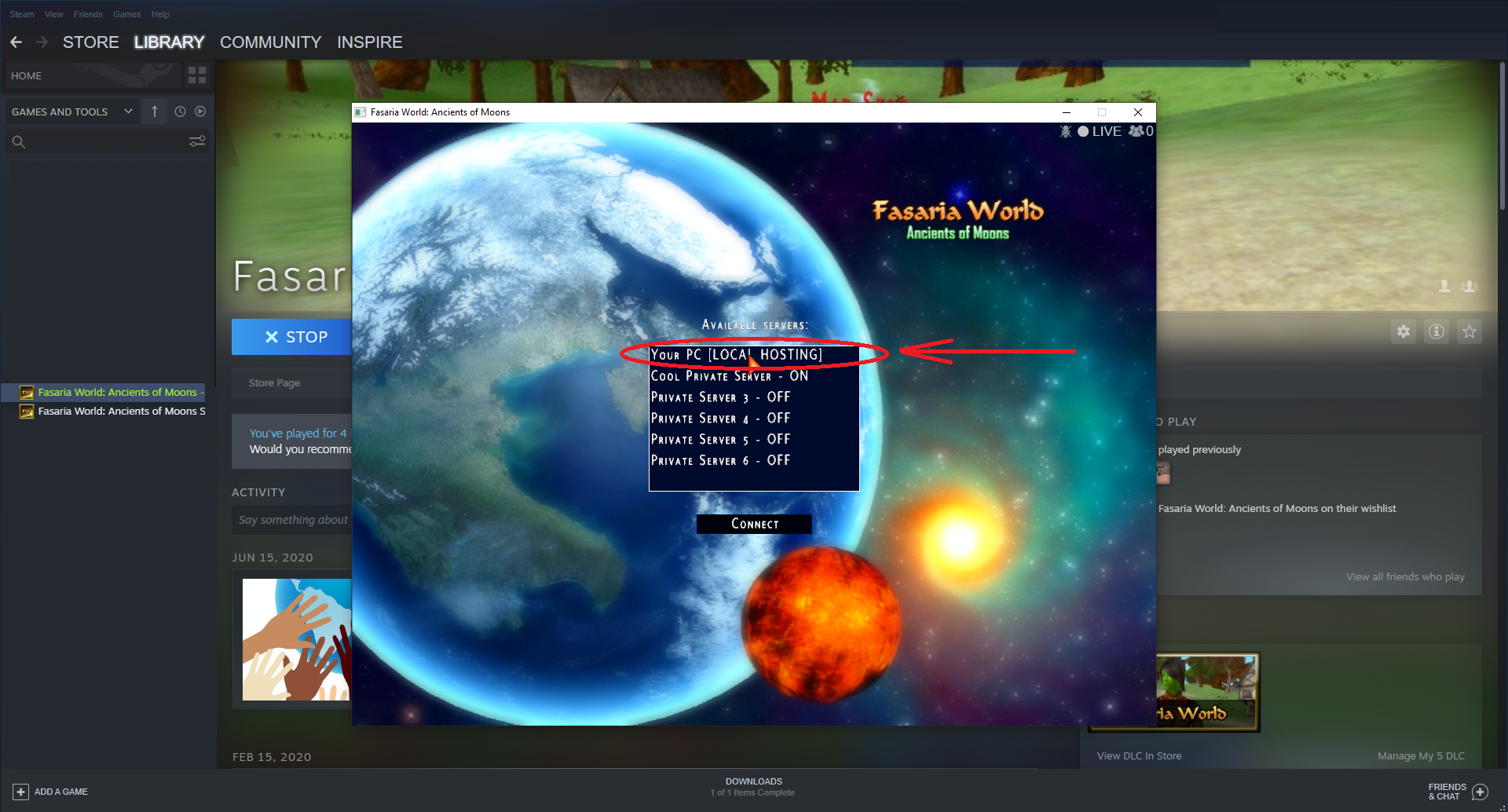Stop the game with STOP button

click(291, 337)
